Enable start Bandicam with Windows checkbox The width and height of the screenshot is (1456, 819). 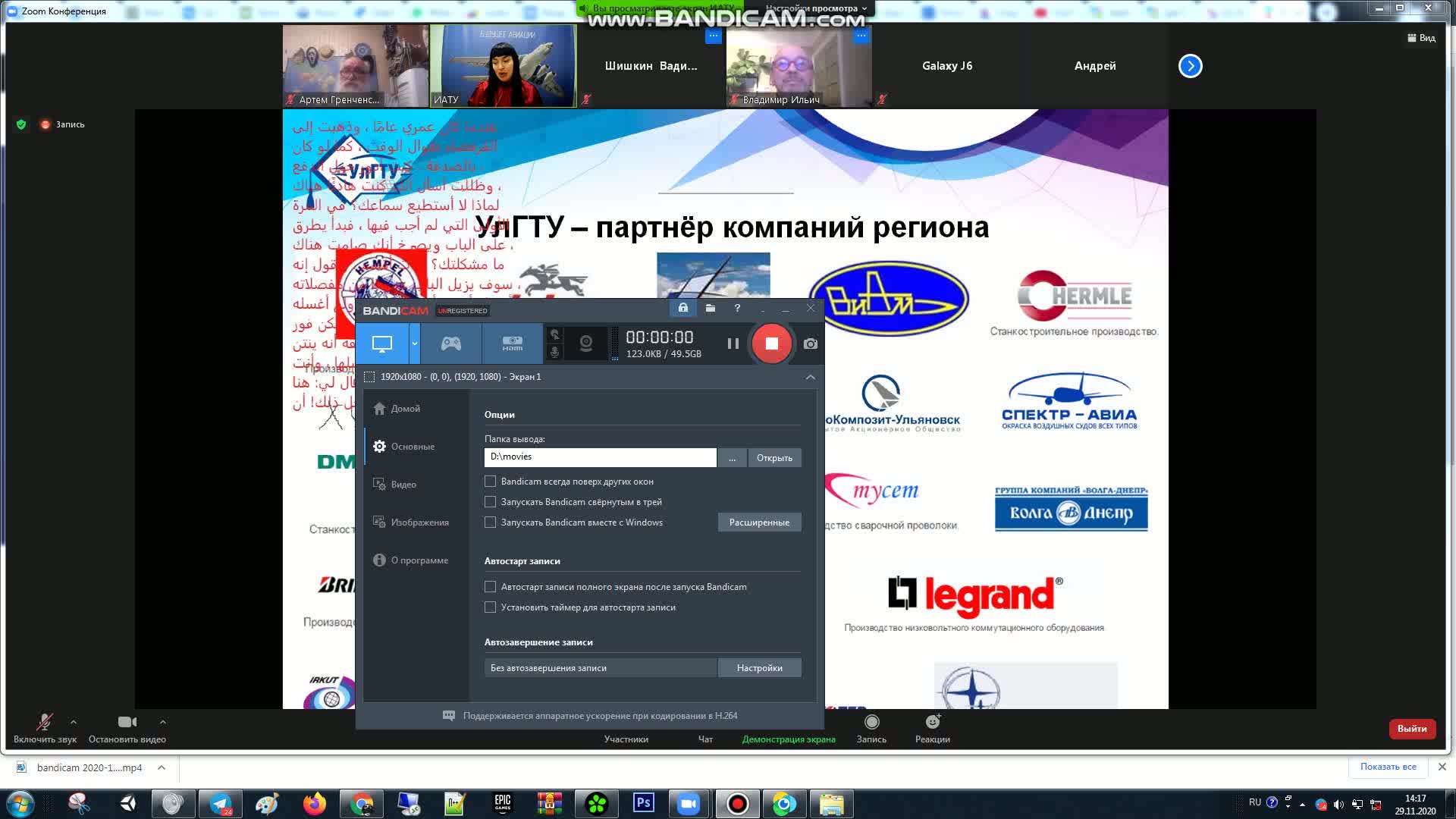click(x=491, y=522)
